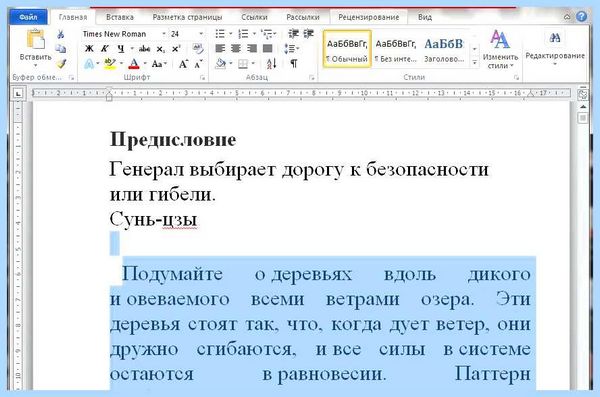Open the Paragraph dialog launcher in Абзац group
The width and height of the screenshot is (600, 397).
tap(311, 78)
